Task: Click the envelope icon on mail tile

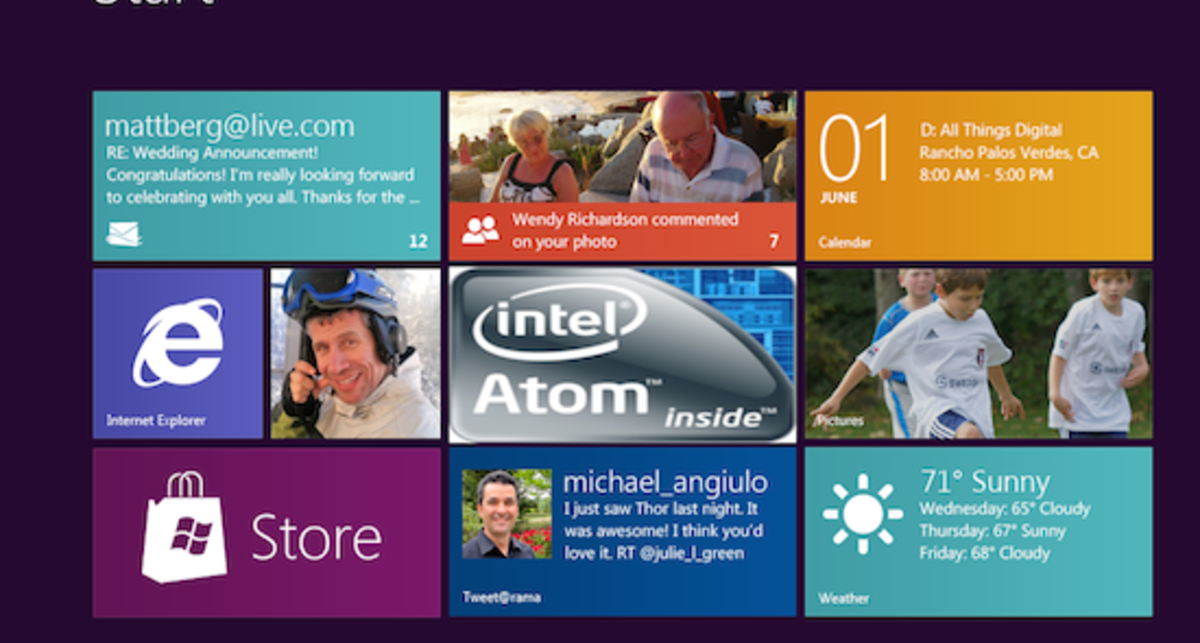Action: pos(123,234)
